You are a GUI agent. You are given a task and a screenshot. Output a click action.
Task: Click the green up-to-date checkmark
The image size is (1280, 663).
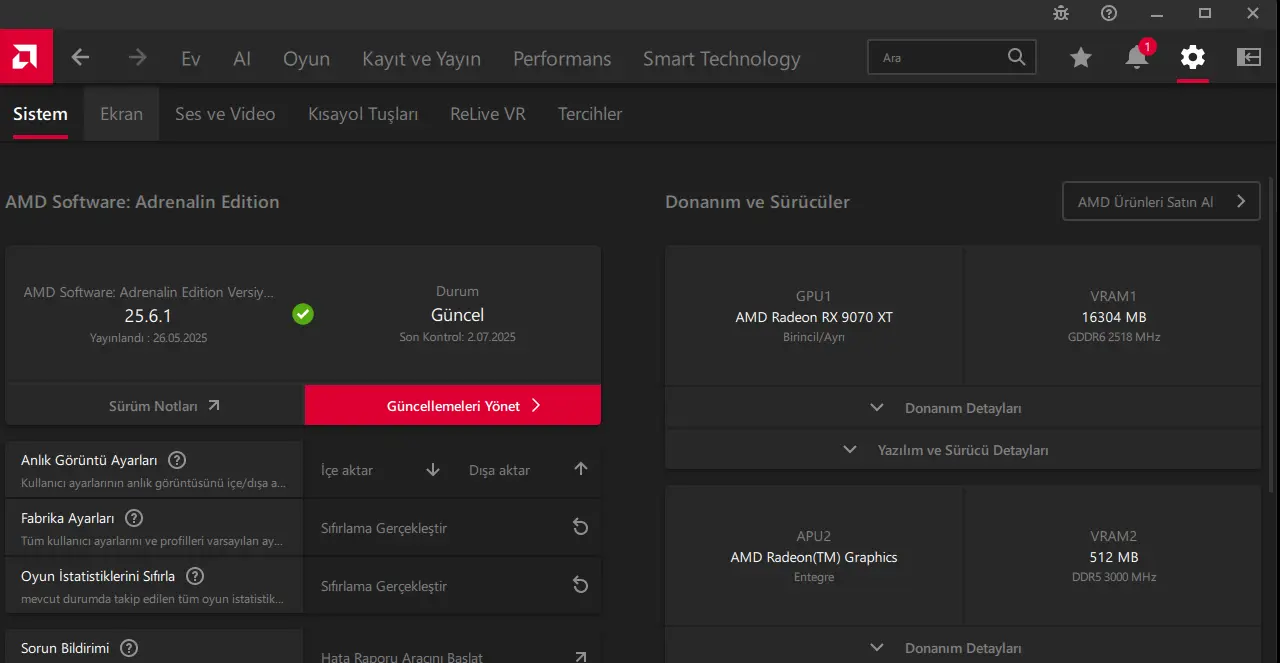point(303,314)
